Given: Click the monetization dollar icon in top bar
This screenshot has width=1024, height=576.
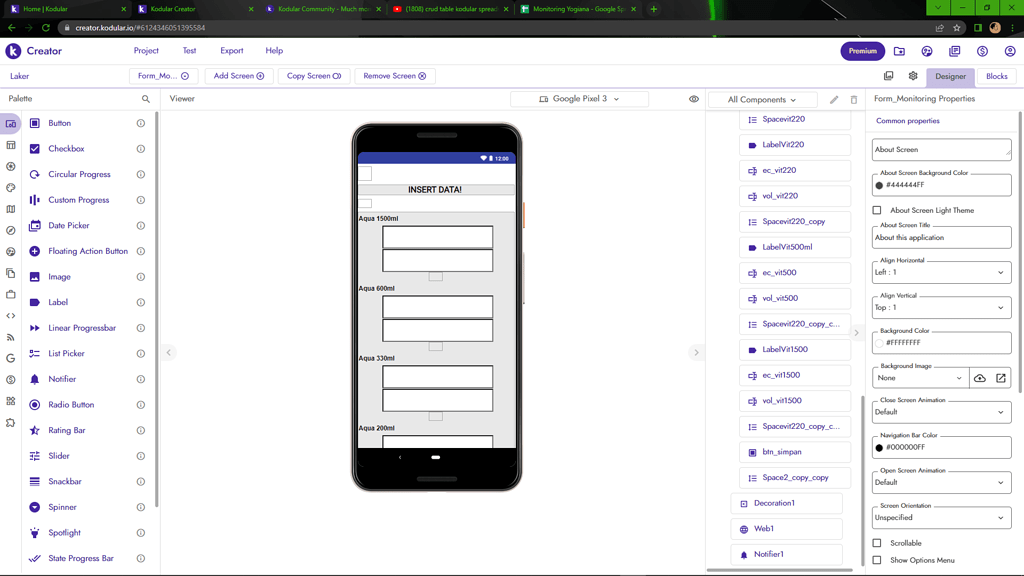Looking at the screenshot, I should point(981,51).
